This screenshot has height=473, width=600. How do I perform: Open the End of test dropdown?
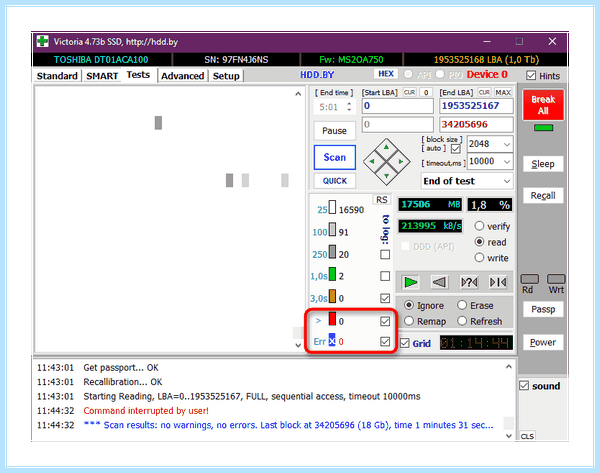point(507,181)
